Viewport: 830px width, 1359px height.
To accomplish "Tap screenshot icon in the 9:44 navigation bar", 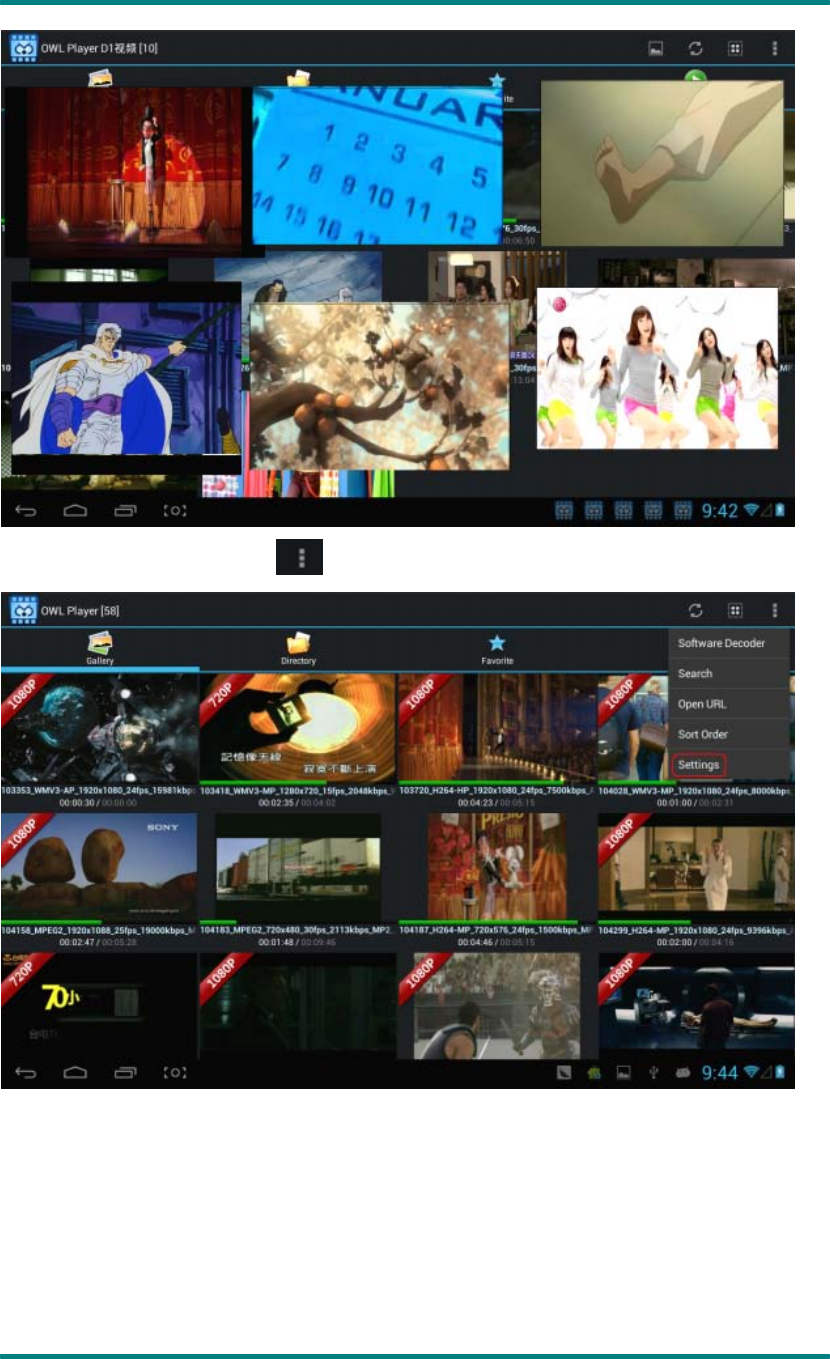I will coord(175,1072).
